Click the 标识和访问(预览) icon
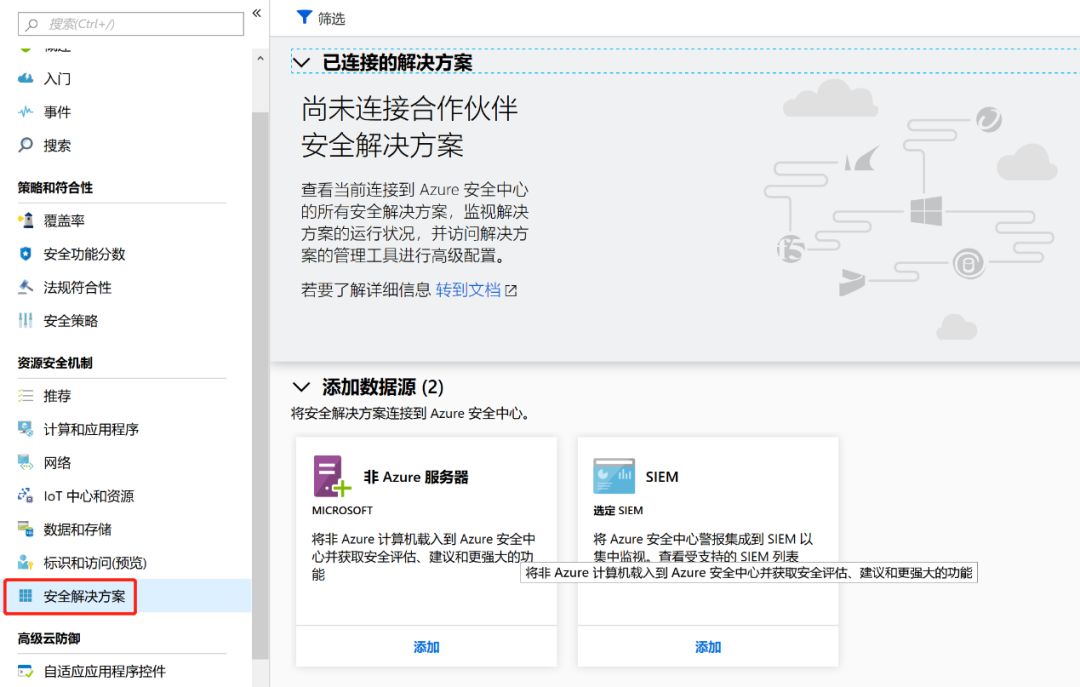Viewport: 1080px width, 687px height. pyautogui.click(x=26, y=563)
